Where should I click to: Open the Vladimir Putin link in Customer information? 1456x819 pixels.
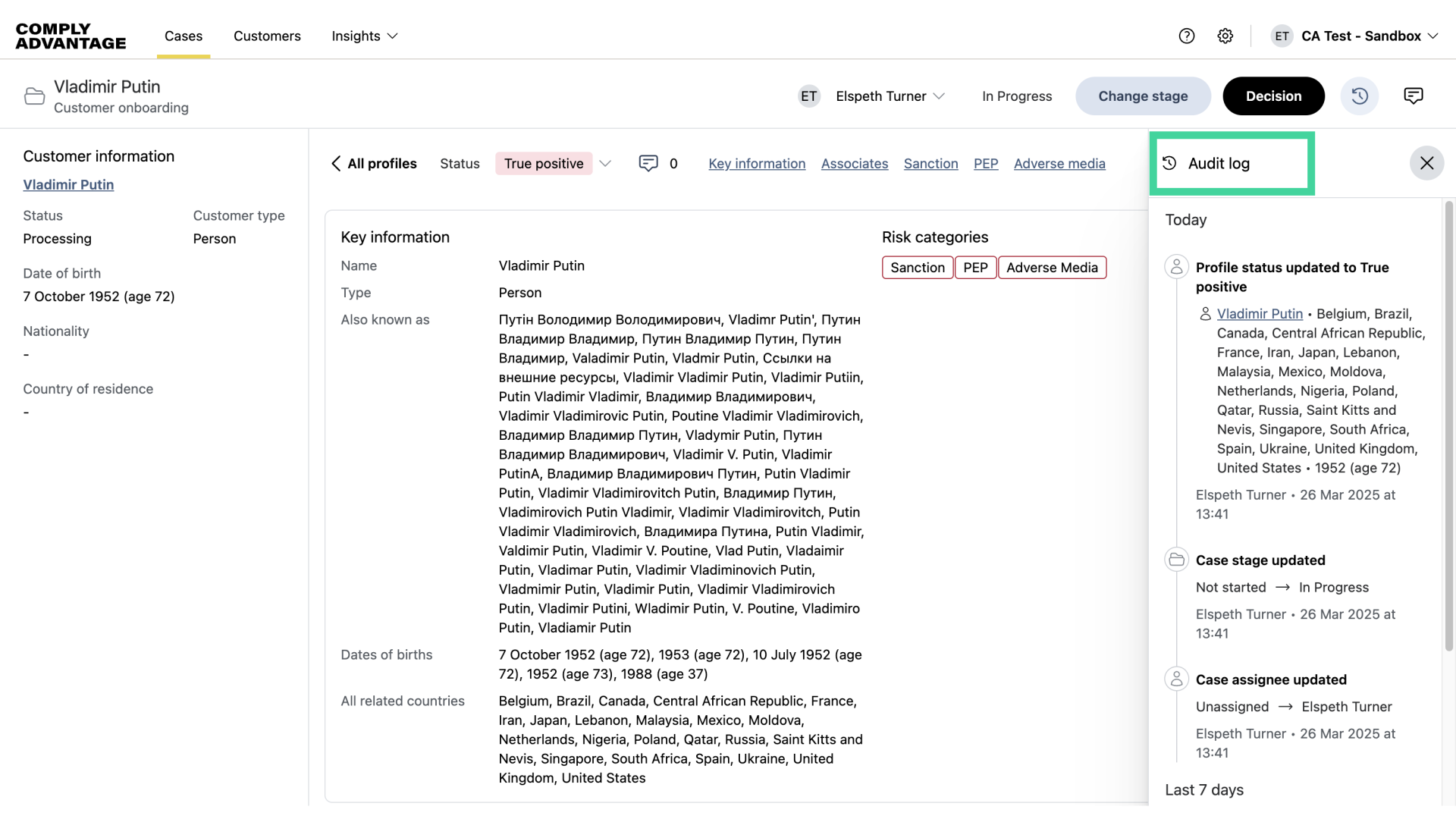click(x=67, y=184)
